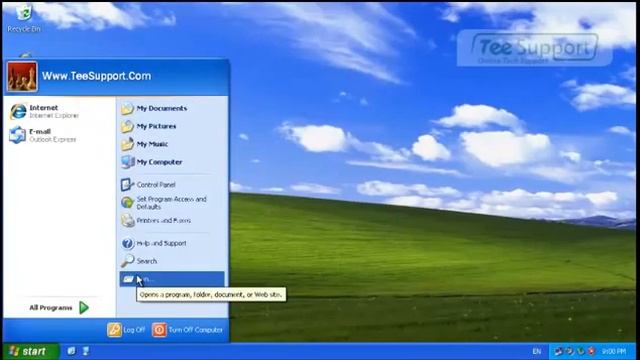This screenshot has width=640, height=360.
Task: Click the My Documents folder icon
Action: tap(127, 108)
